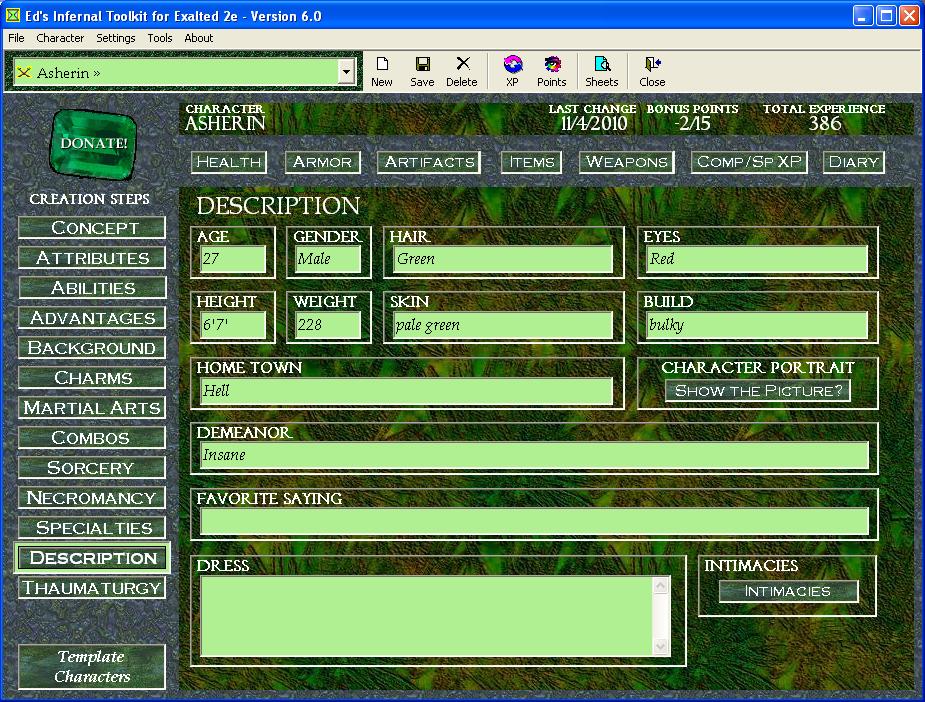Open the Thaumaturgy step
Viewport: 925px width, 702px height.
[x=92, y=588]
